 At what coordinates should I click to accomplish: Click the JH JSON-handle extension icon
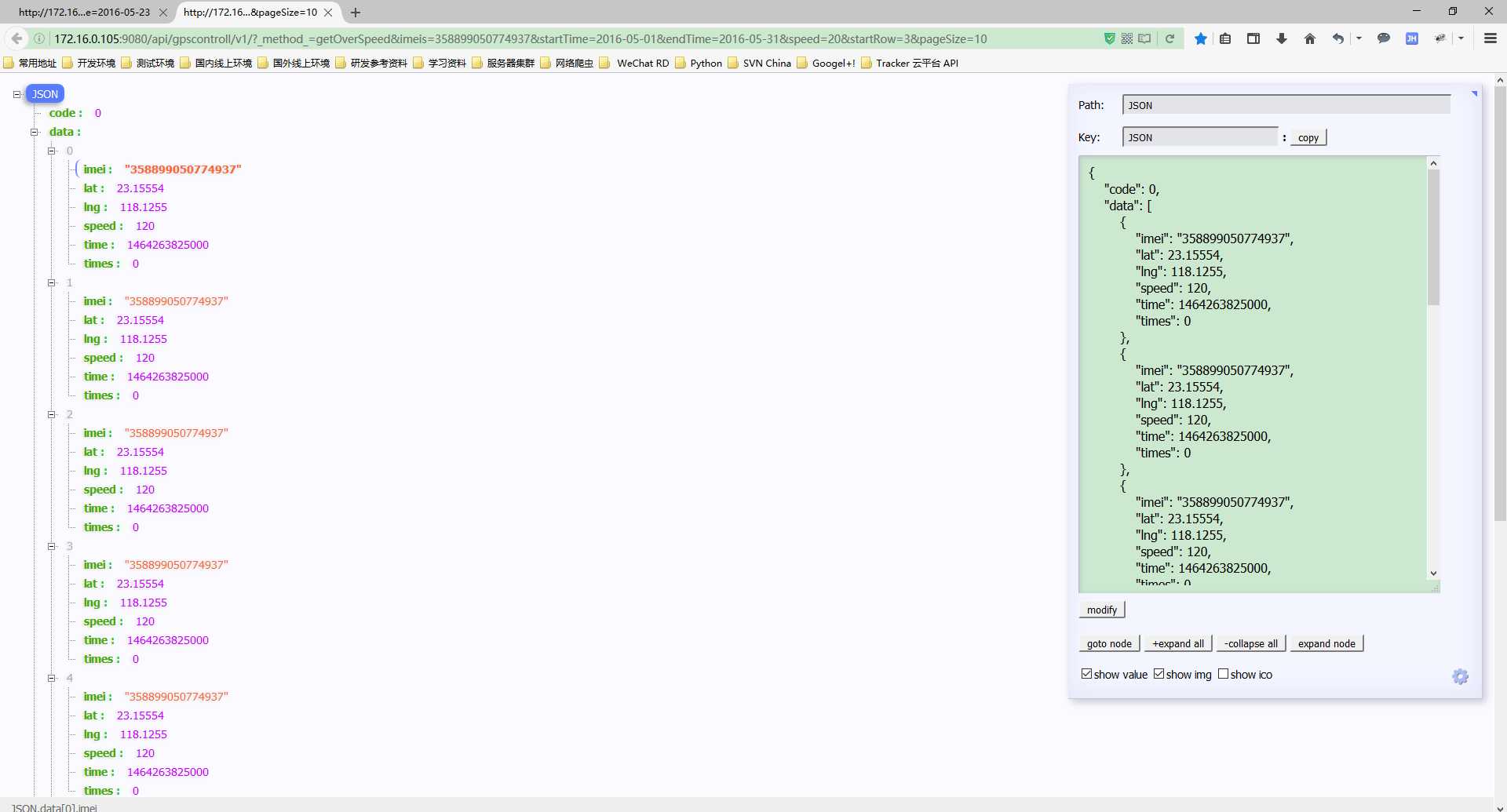[1412, 38]
